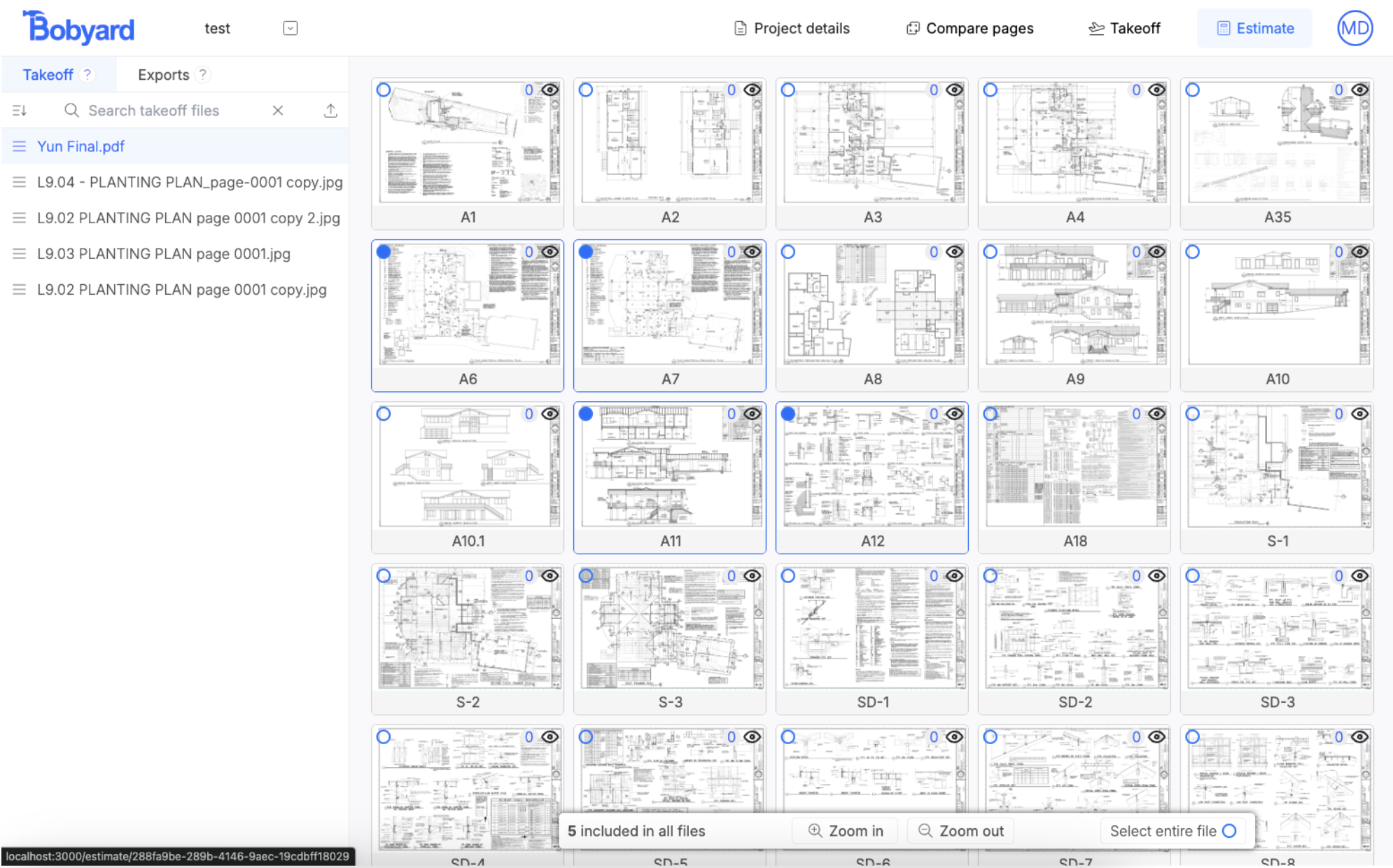This screenshot has height=868, width=1393.
Task: Open Project details
Action: click(x=792, y=28)
